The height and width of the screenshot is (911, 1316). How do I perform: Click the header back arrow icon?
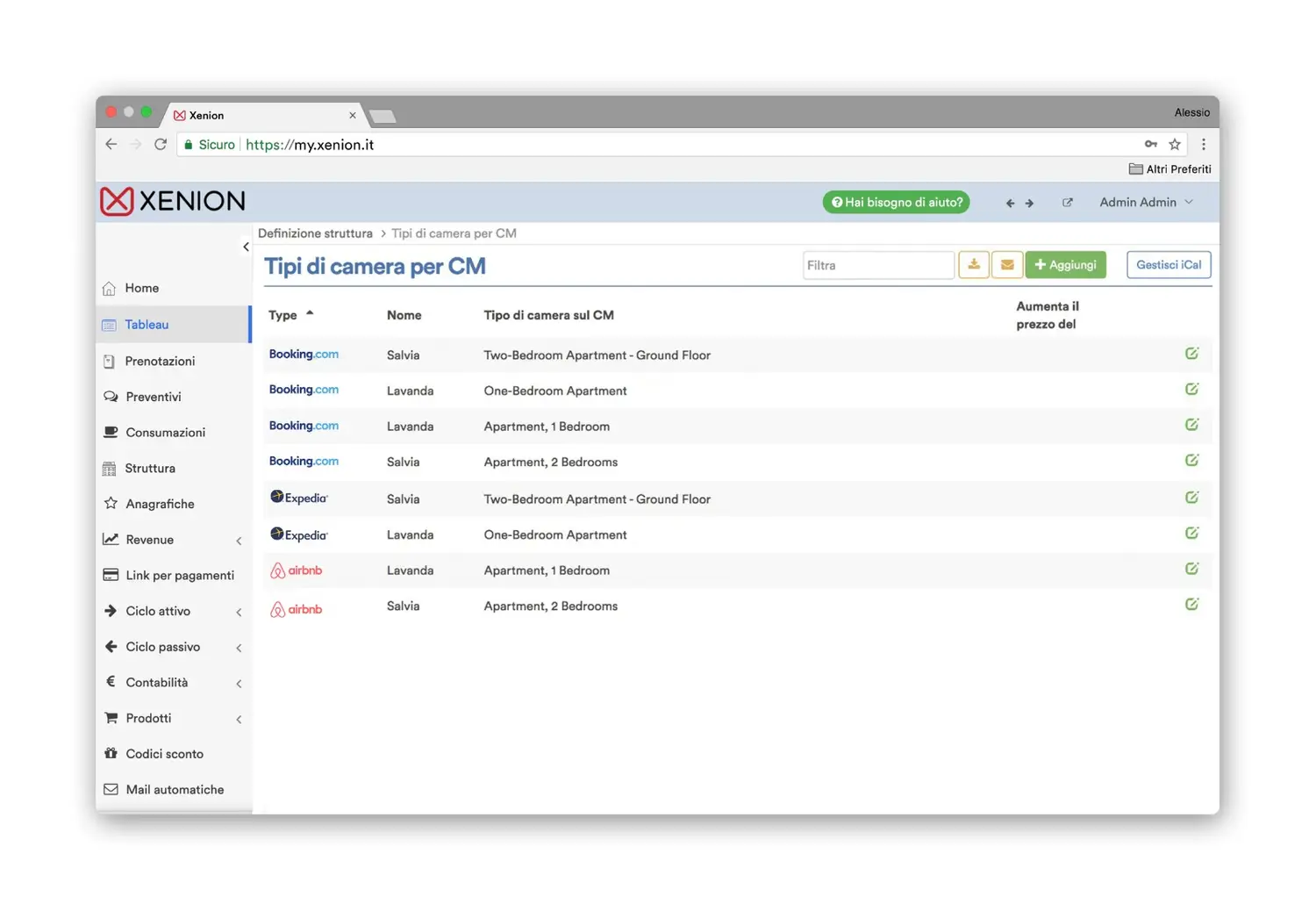tap(1010, 203)
